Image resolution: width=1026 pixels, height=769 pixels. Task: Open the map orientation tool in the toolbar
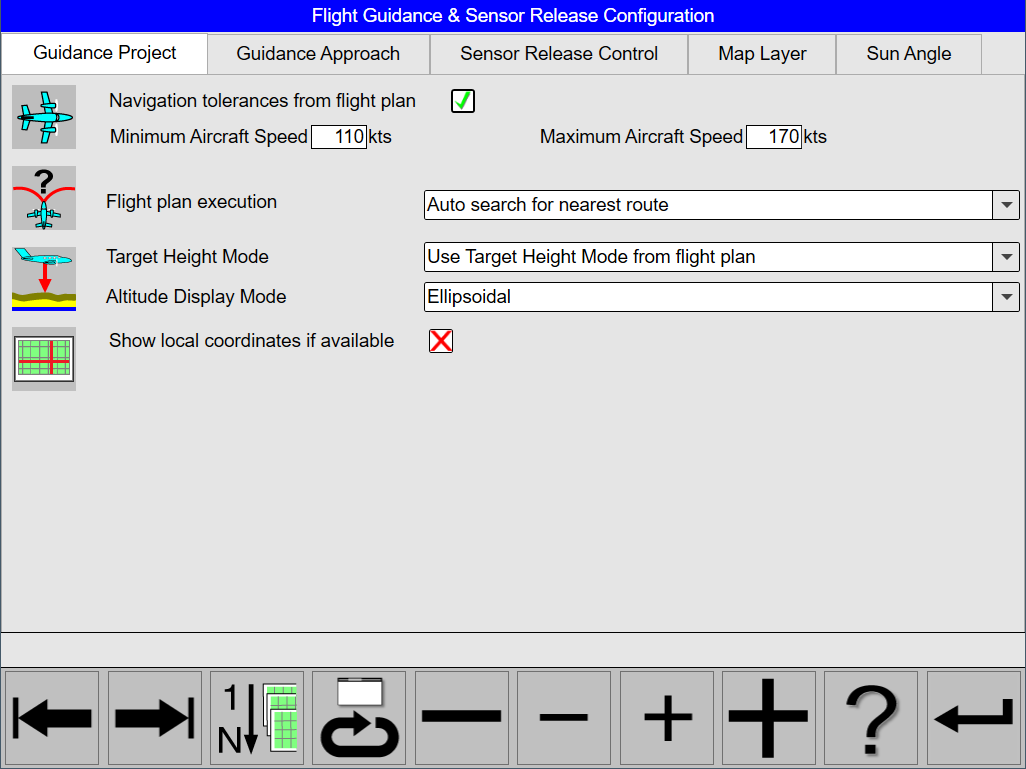256,718
